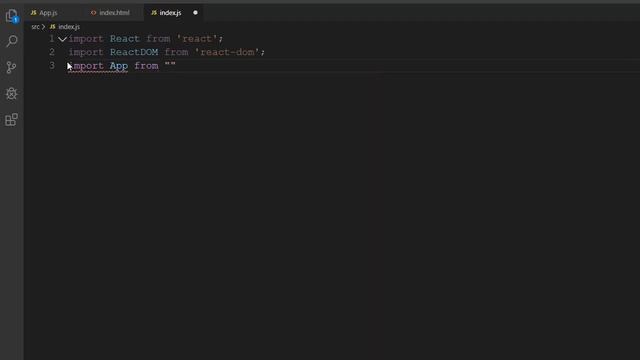Click the JS file icon on App.js tab
This screenshot has width=640, height=360.
click(33, 13)
